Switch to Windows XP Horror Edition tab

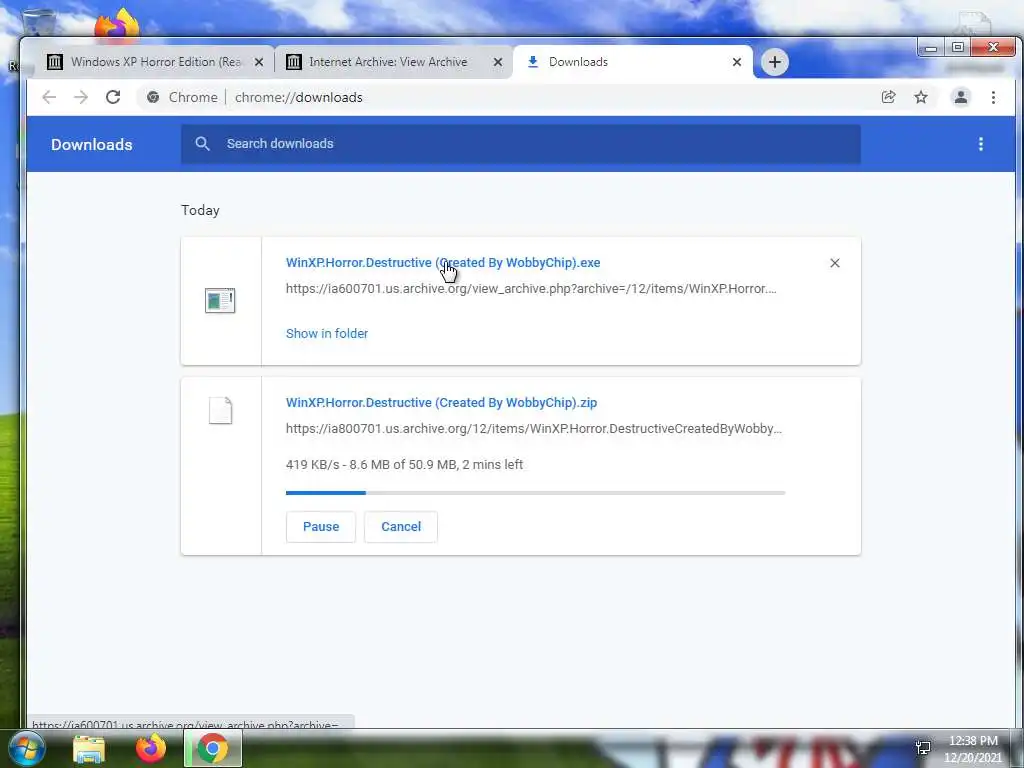[x=155, y=62]
